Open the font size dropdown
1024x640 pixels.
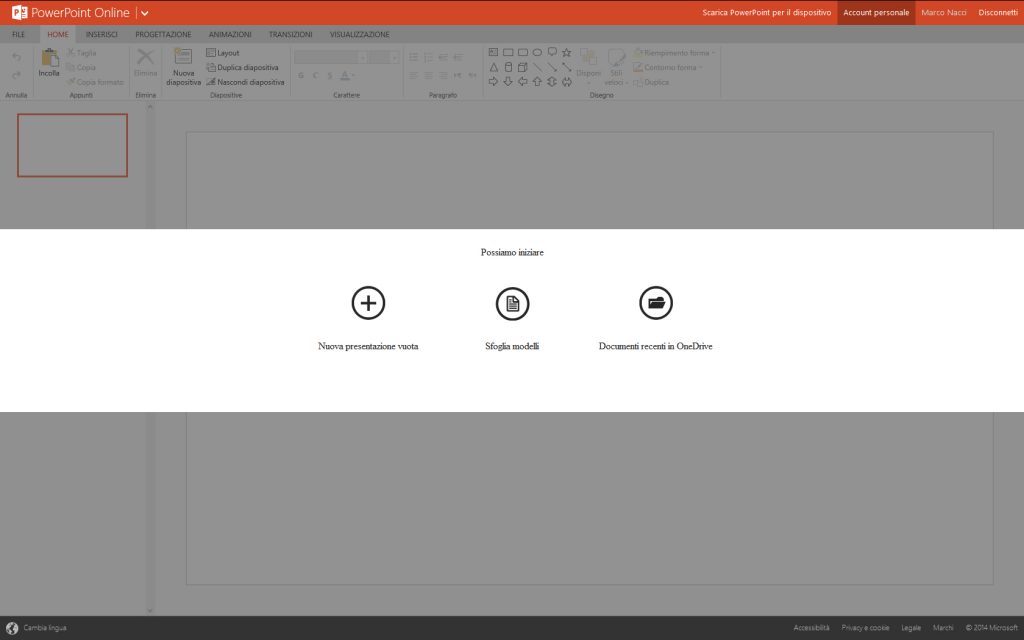click(395, 58)
